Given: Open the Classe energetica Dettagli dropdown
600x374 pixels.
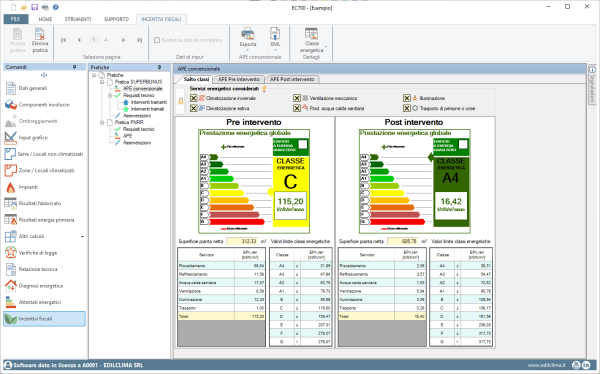Looking at the screenshot, I should tap(326, 47).
